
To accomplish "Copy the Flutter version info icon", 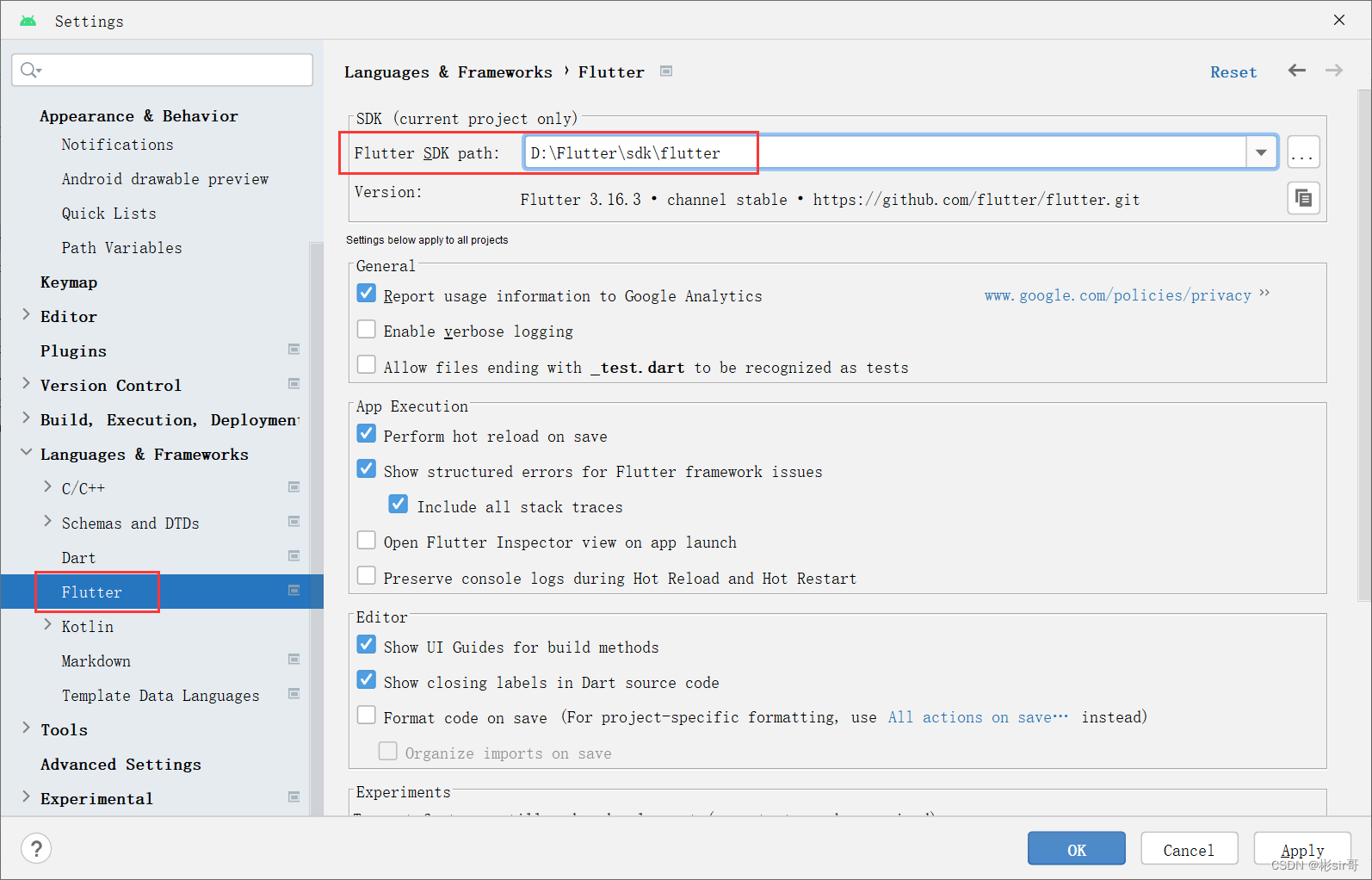I will 1303,198.
